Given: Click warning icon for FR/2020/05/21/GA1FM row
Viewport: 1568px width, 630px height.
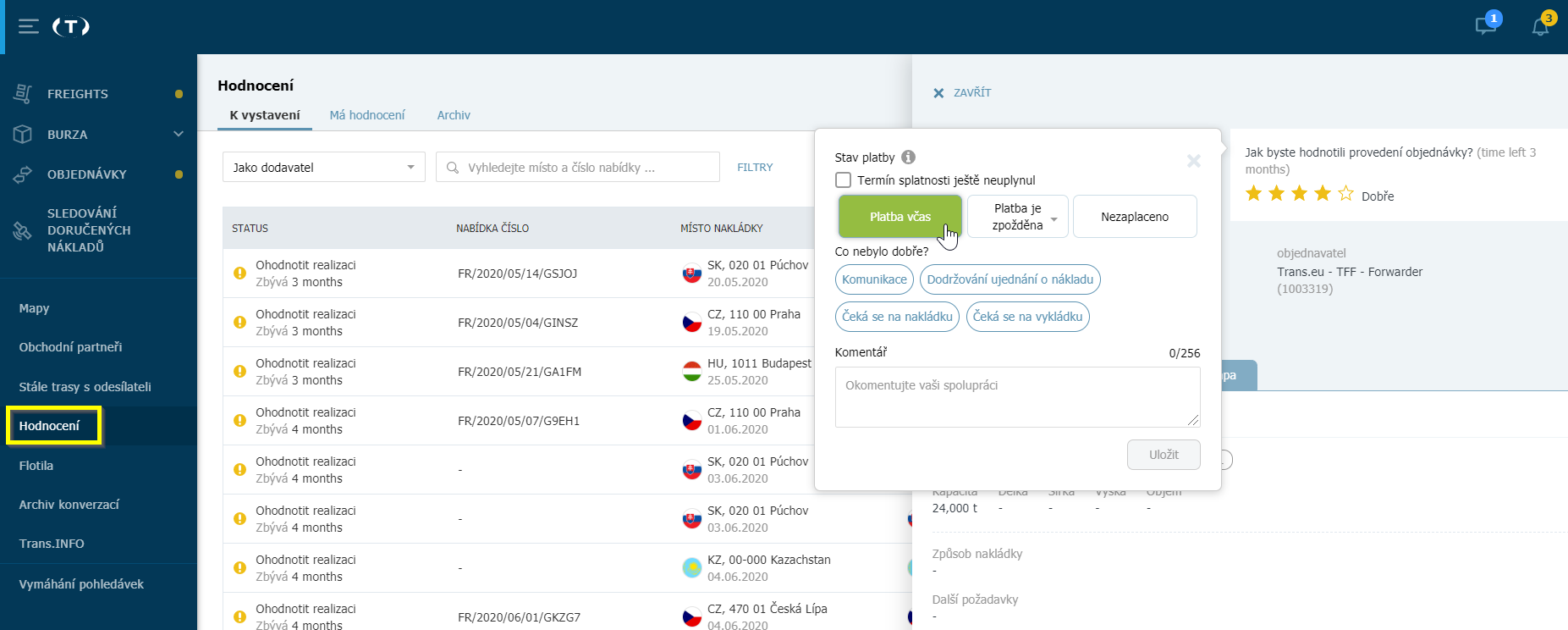Looking at the screenshot, I should [x=239, y=372].
